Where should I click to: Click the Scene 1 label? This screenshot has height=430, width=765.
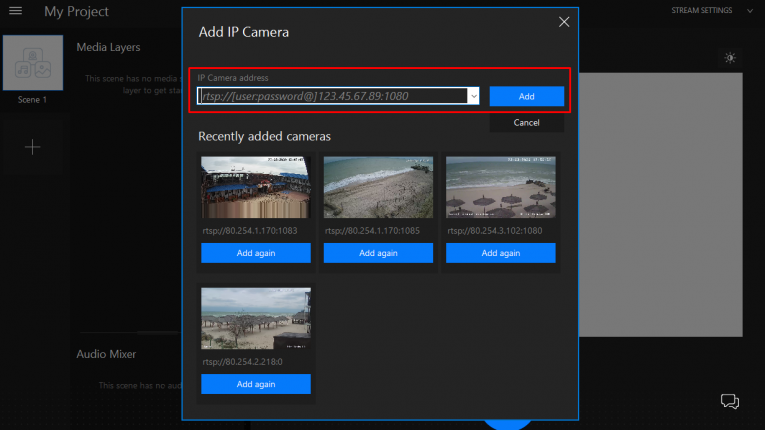(32, 100)
